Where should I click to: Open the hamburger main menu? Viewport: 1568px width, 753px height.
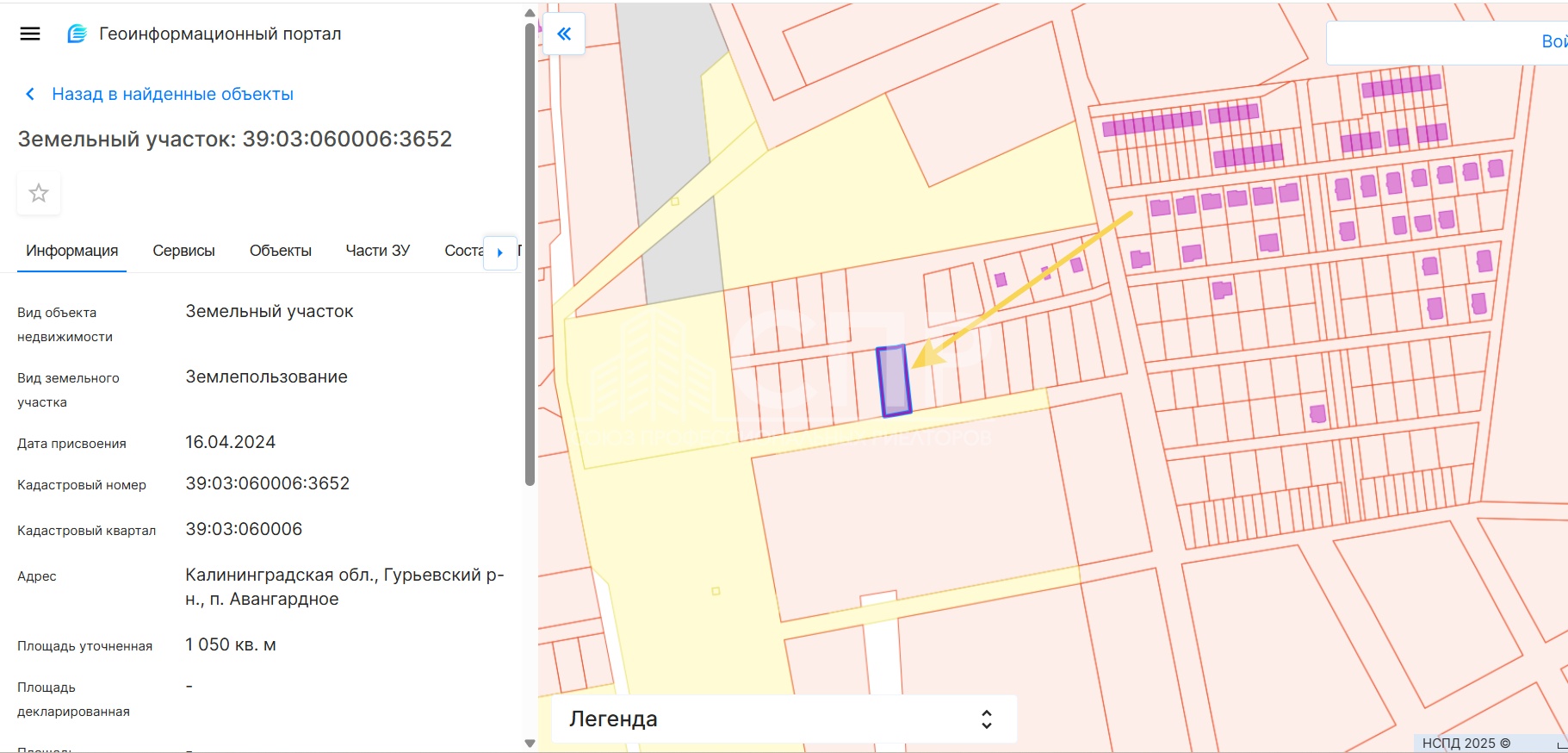(30, 34)
